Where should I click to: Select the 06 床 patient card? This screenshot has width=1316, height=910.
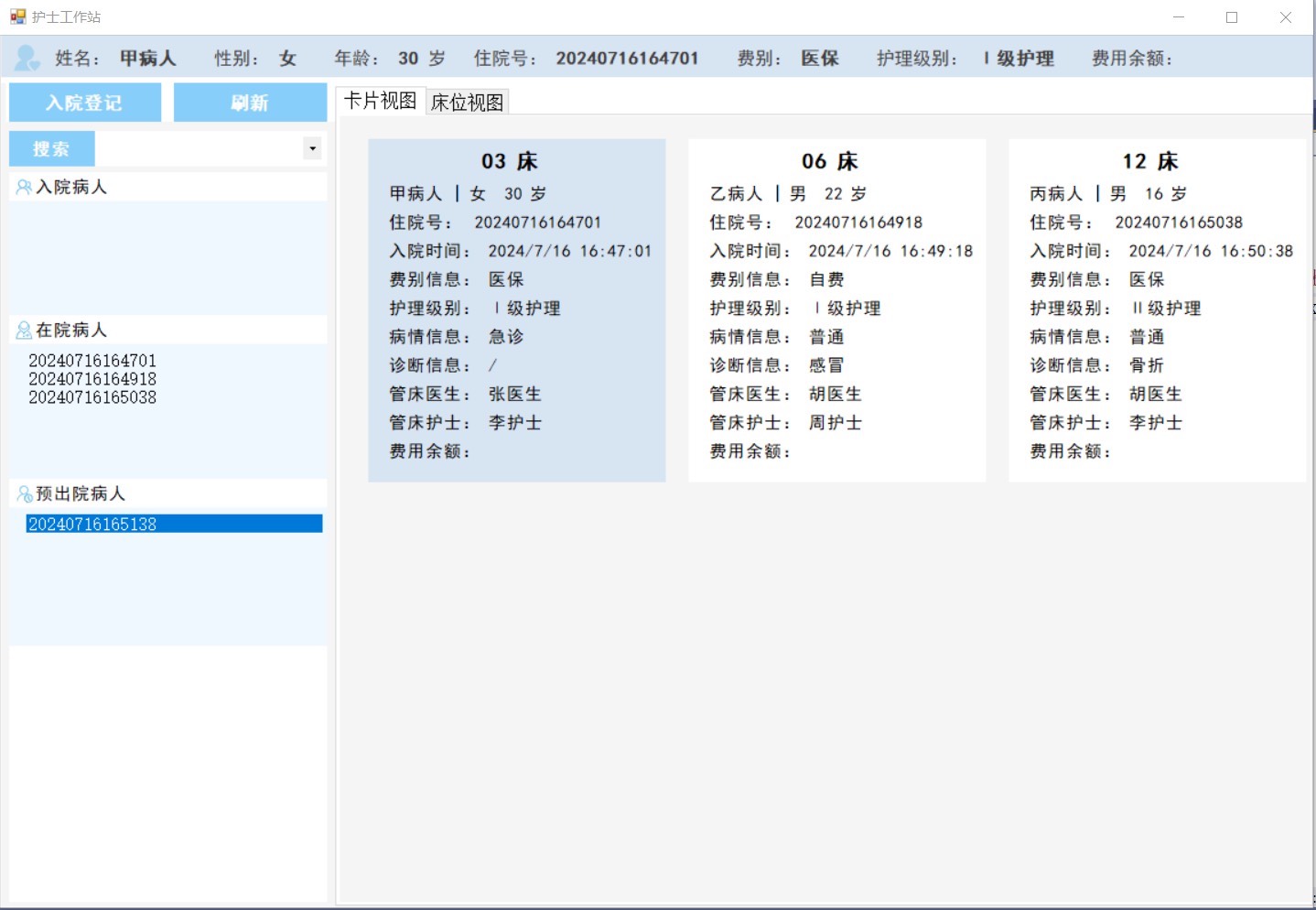[836, 310]
